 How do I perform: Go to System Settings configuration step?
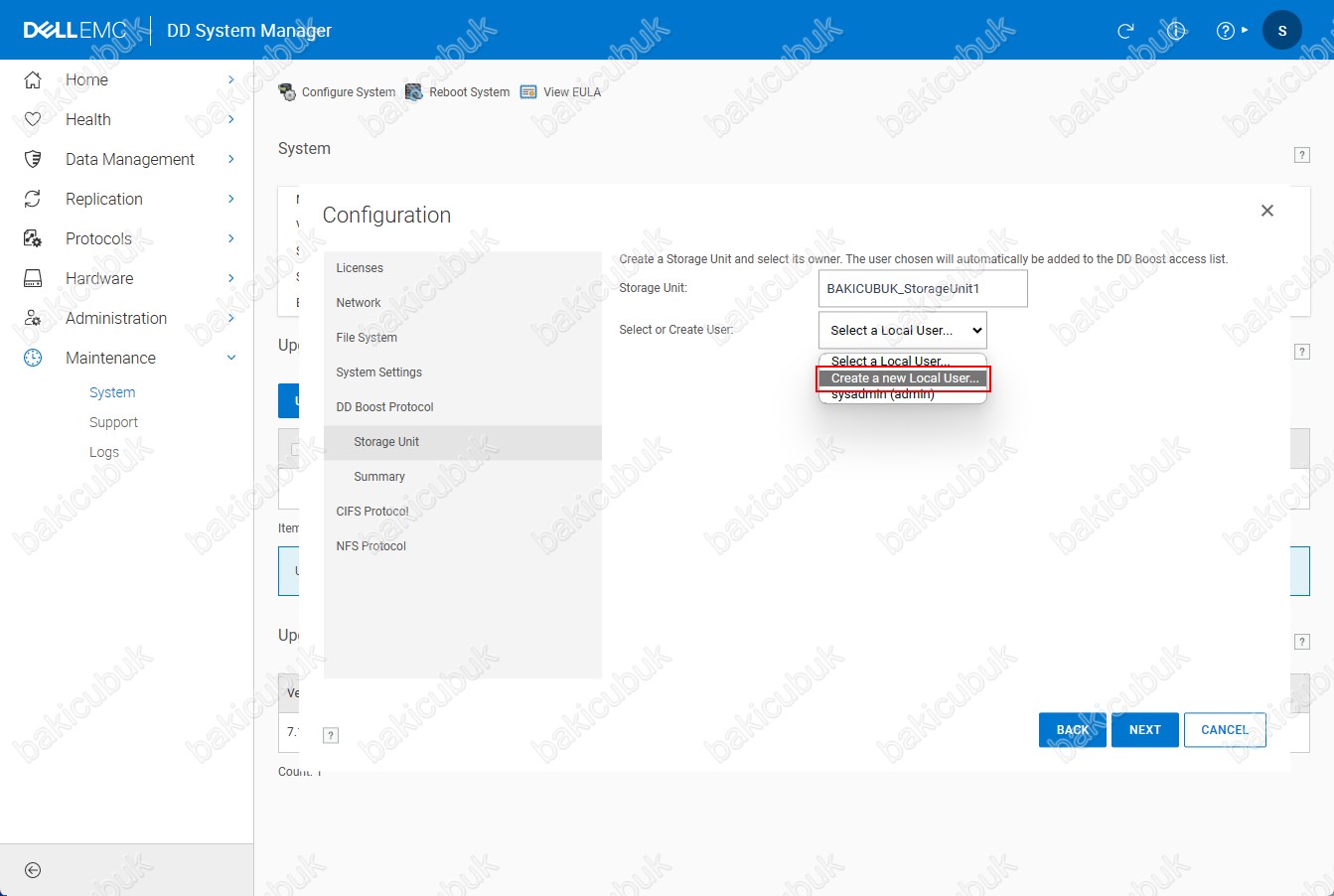[x=463, y=373]
